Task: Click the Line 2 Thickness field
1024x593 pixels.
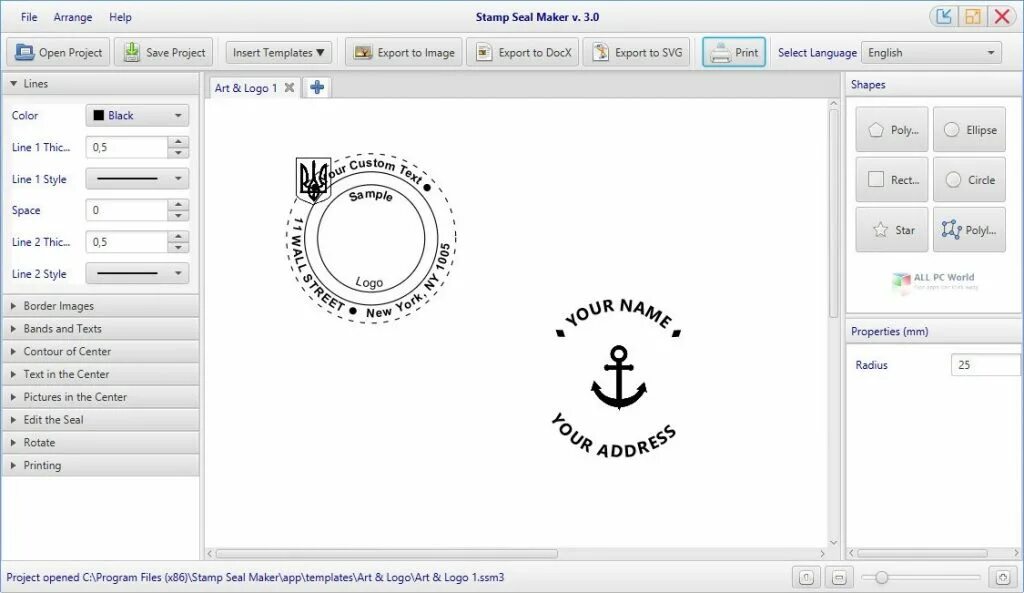Action: point(127,242)
